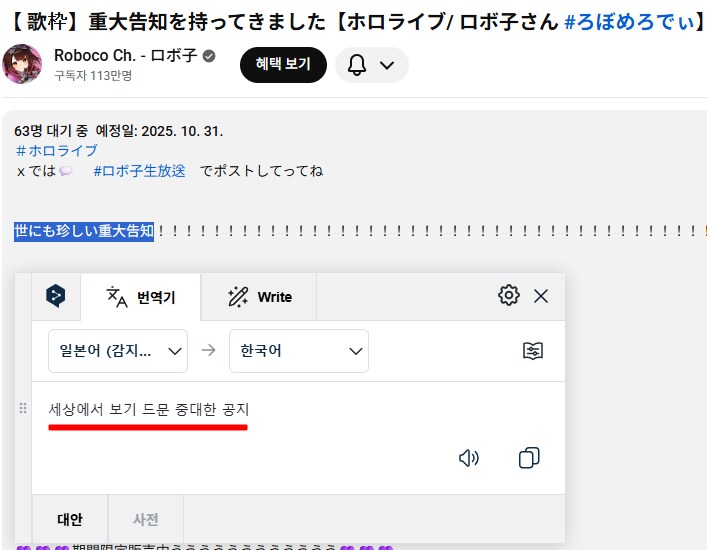Open source language dropdown 일본어 (감지...)
The height and width of the screenshot is (550, 707).
tap(118, 351)
